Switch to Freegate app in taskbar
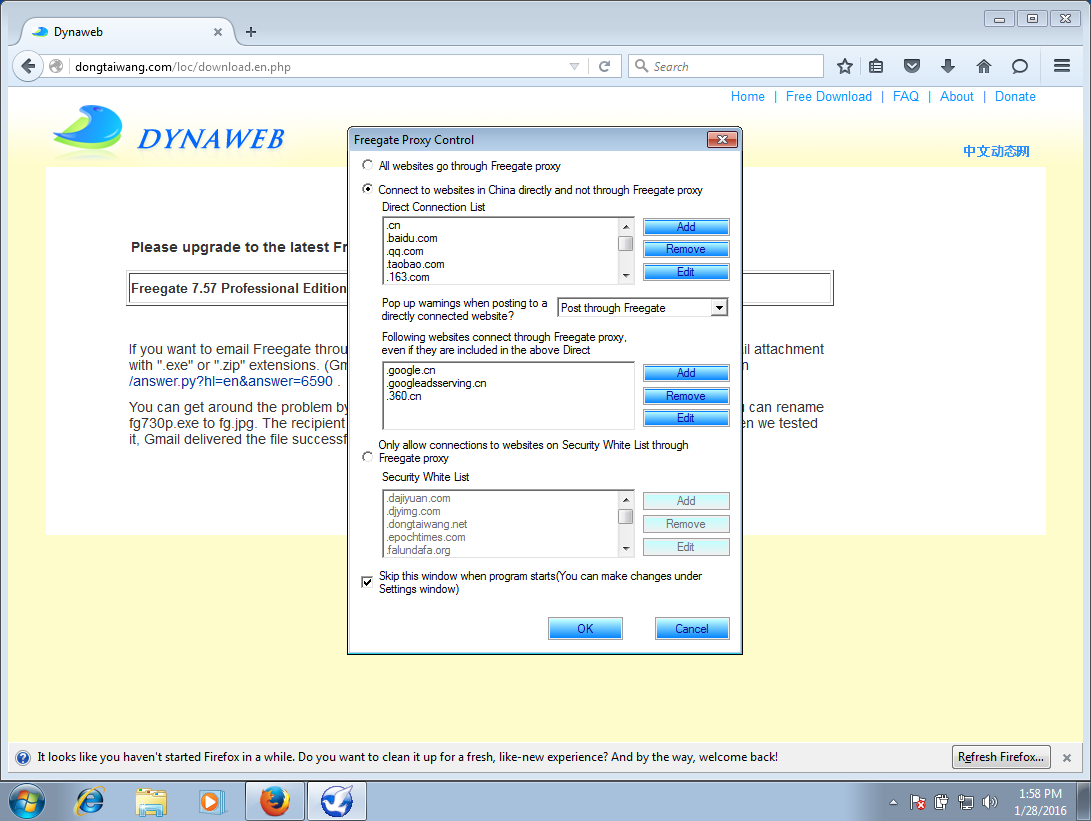 tap(337, 802)
